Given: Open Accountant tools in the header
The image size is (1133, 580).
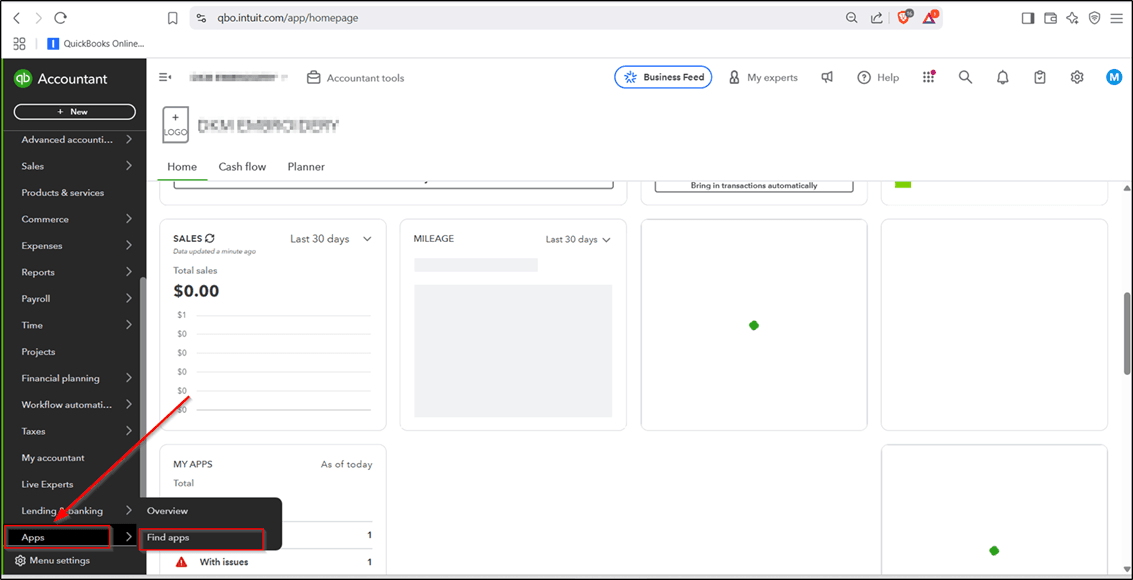Looking at the screenshot, I should click(356, 78).
